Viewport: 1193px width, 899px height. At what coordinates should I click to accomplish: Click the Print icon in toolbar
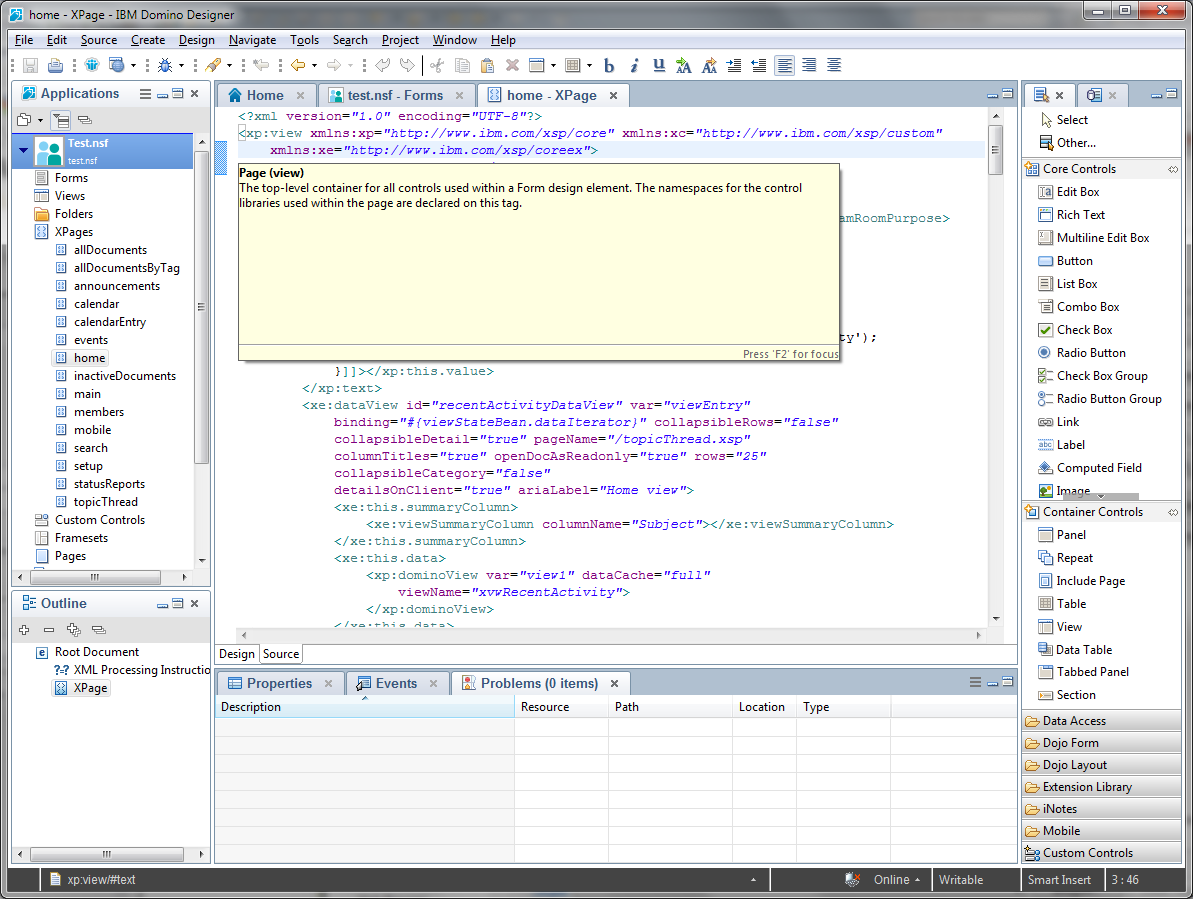coord(56,66)
